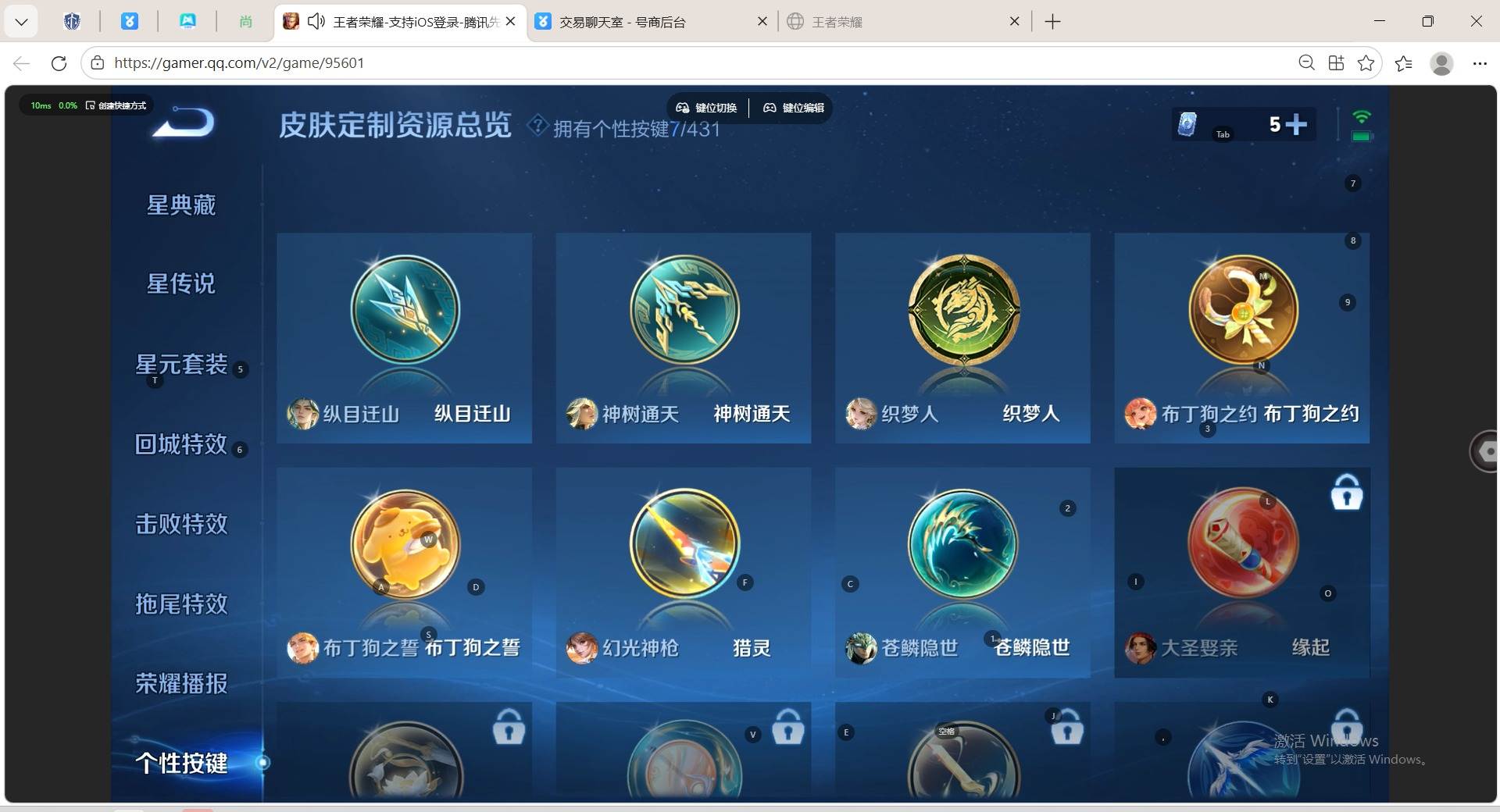Screen dimensions: 1500x812
Task: Open the 荣耀播报 category
Action: (x=181, y=684)
